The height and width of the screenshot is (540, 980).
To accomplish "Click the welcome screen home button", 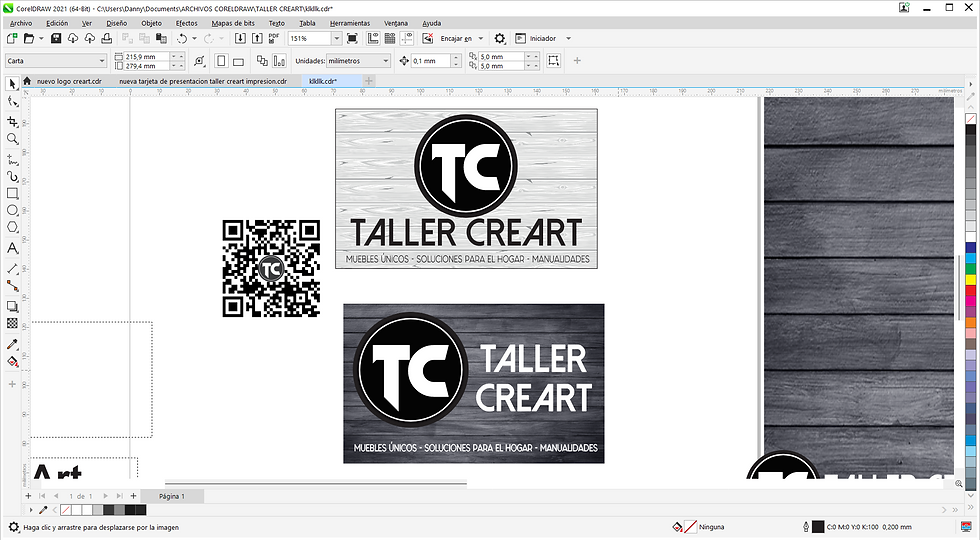I will pos(27,81).
